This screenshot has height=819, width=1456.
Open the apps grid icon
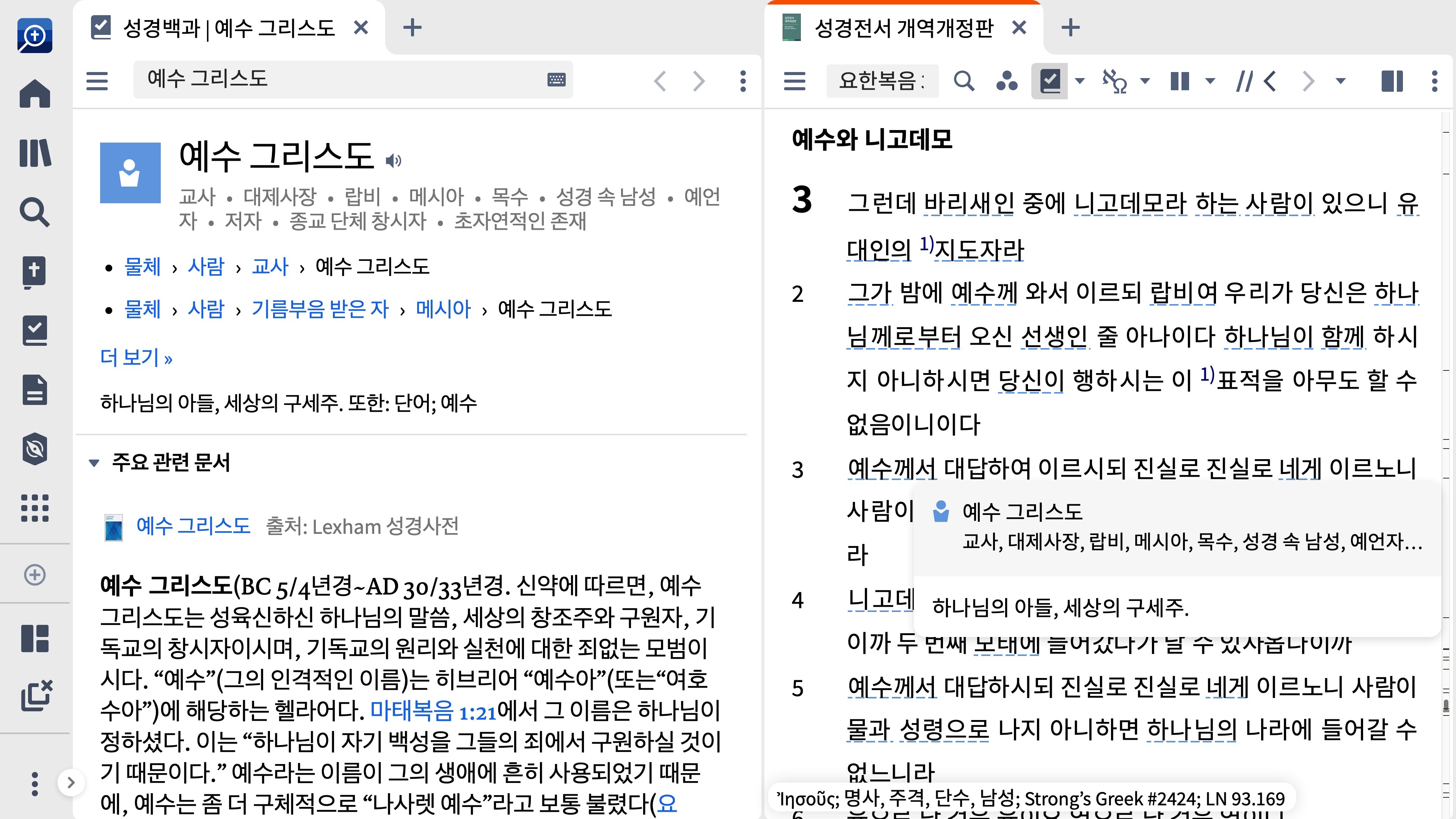pyautogui.click(x=35, y=508)
